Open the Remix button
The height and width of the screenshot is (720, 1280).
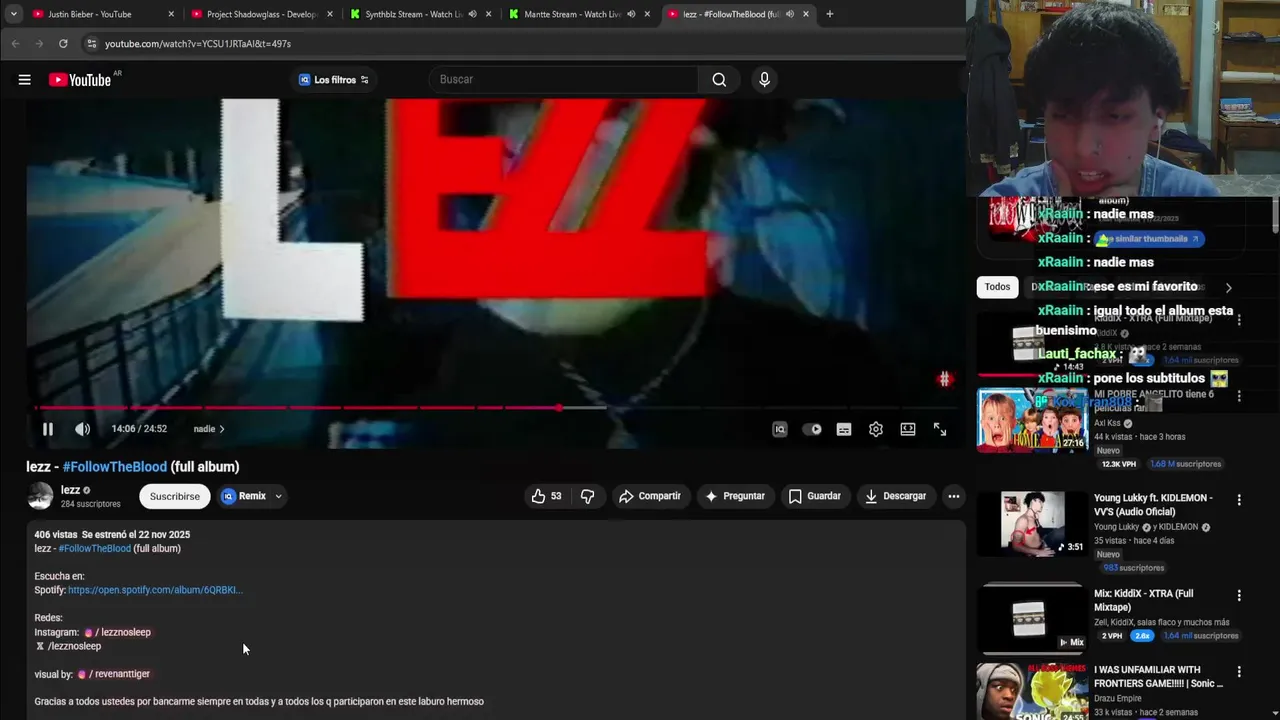244,496
